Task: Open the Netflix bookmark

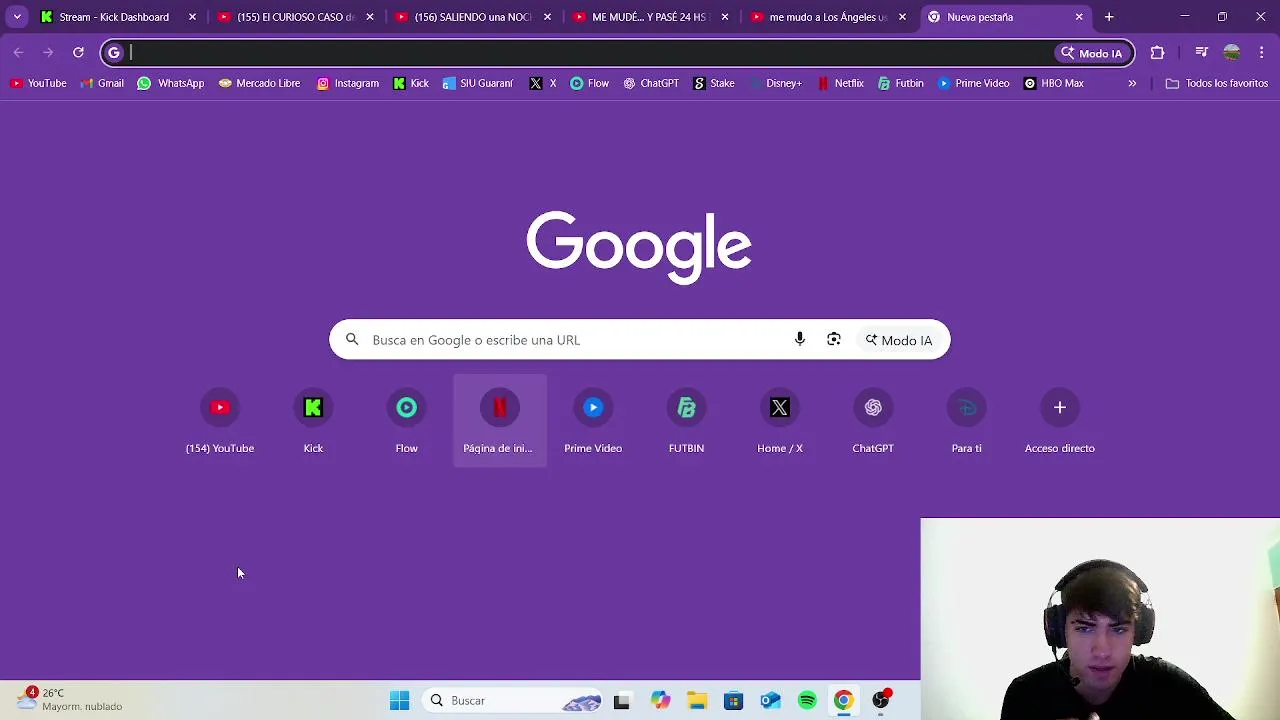Action: coord(841,83)
